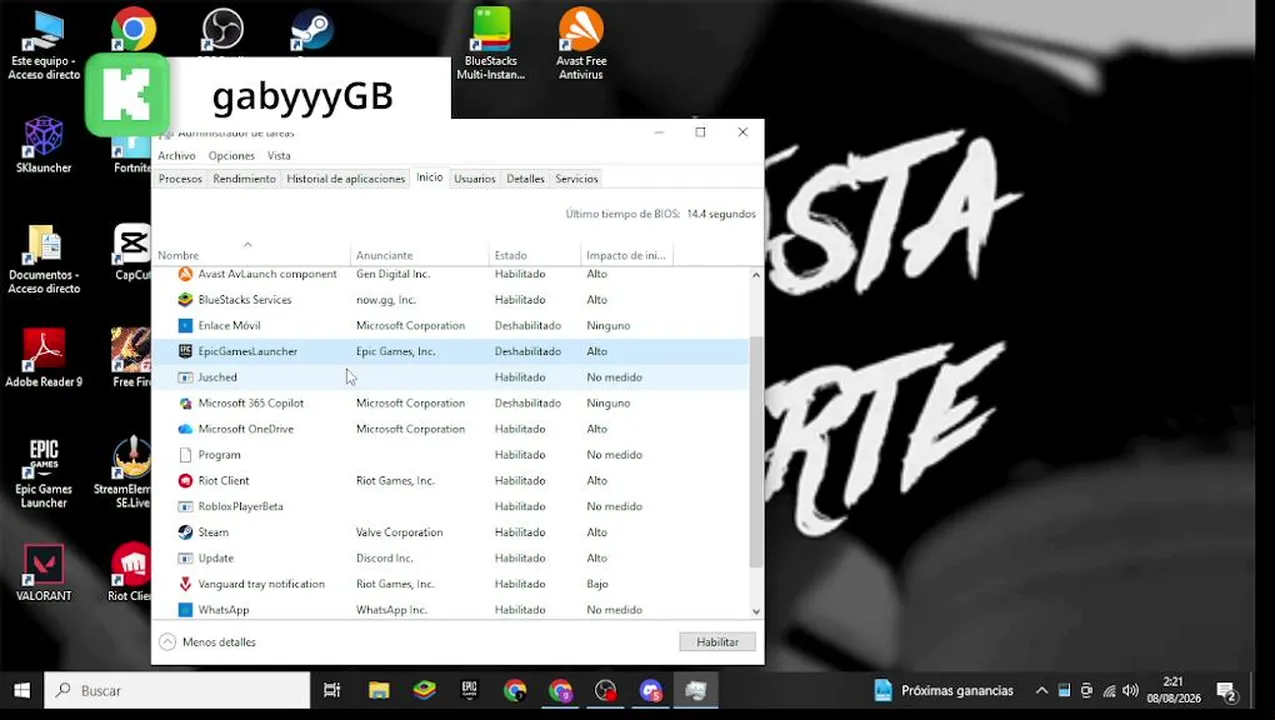Click the Próximas ganancias taskbar widget
The height and width of the screenshot is (720, 1275).
[x=943, y=690]
